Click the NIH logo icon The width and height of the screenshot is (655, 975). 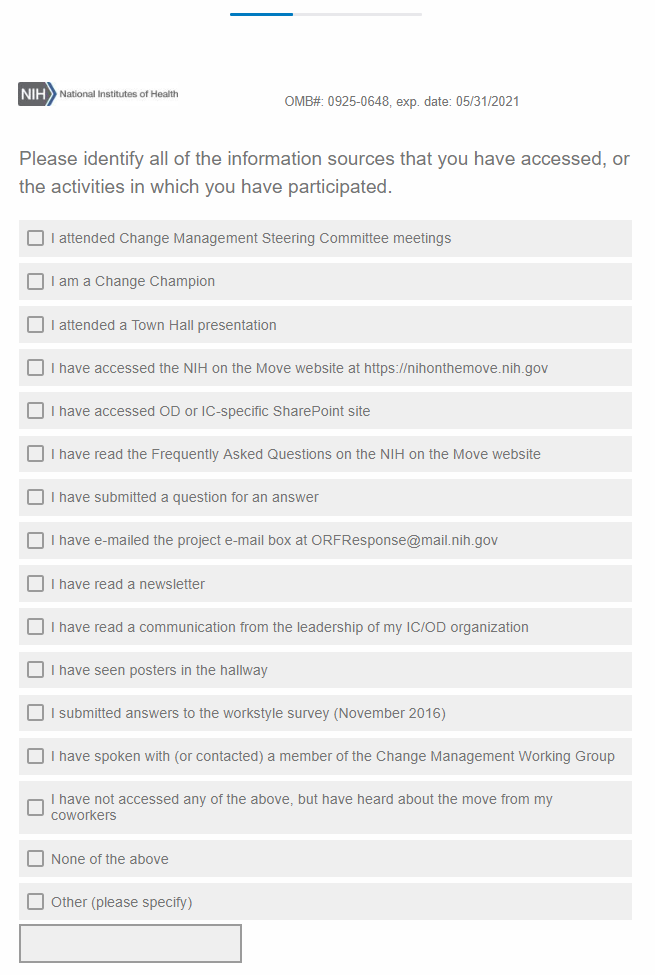(37, 94)
